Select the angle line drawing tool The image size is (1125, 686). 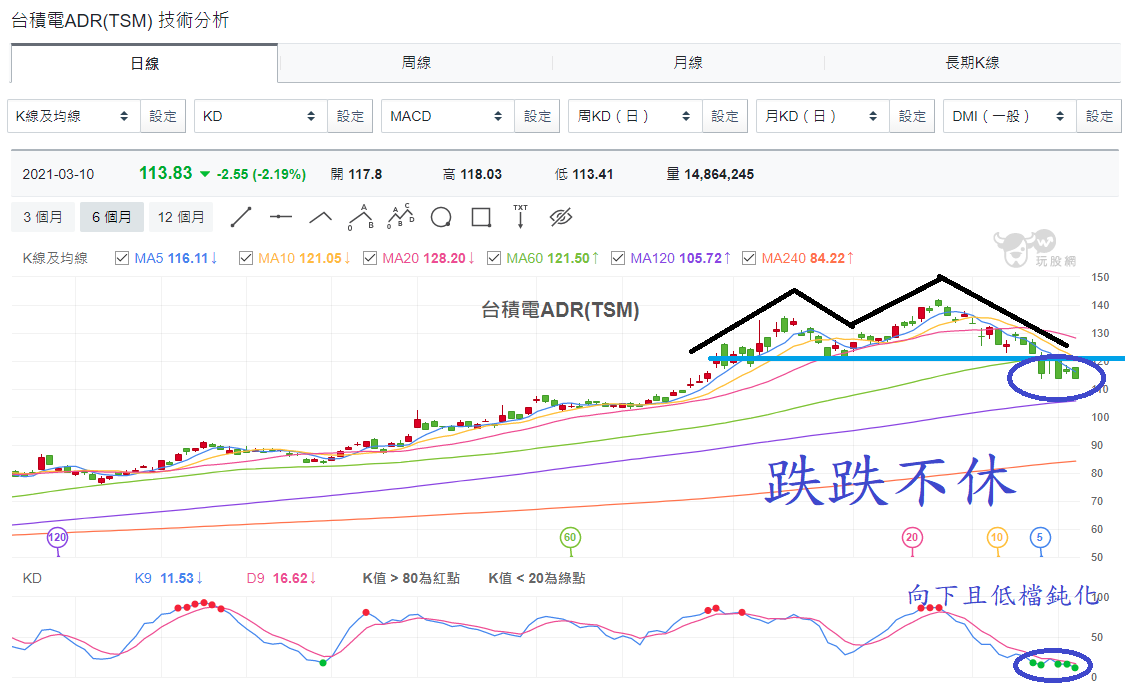[x=321, y=217]
